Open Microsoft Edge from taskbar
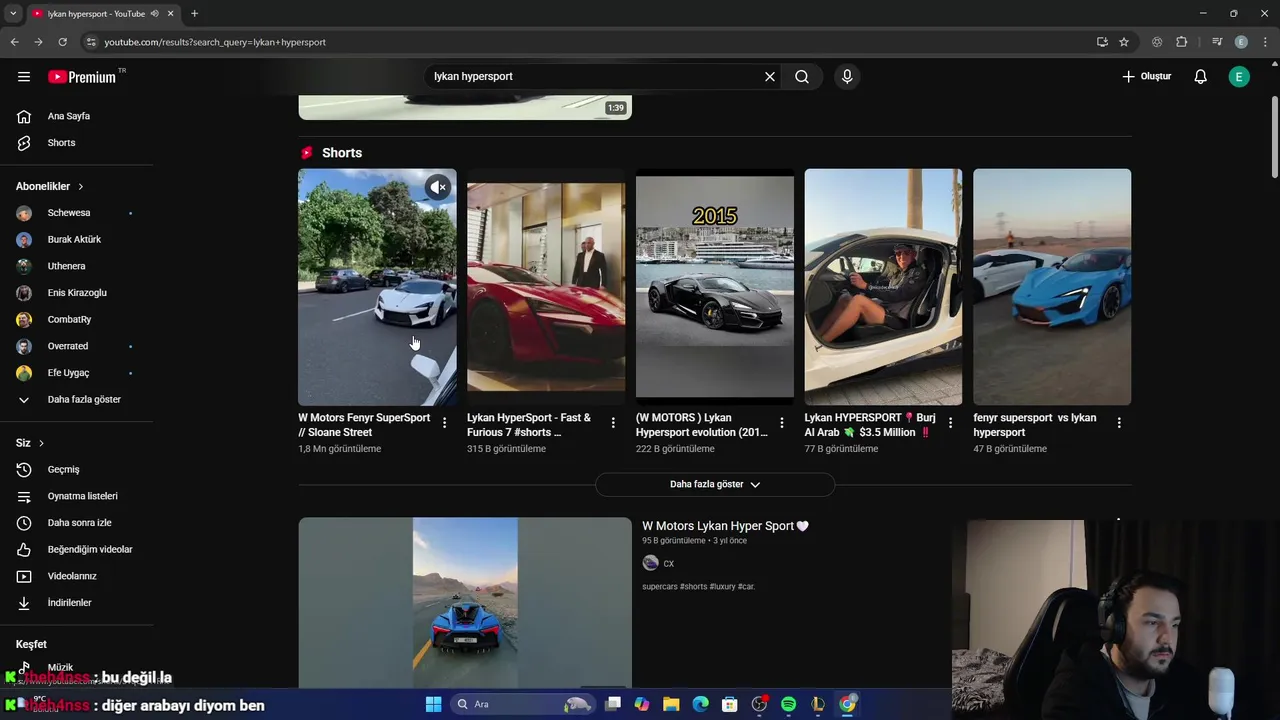The width and height of the screenshot is (1280, 720). tap(701, 704)
